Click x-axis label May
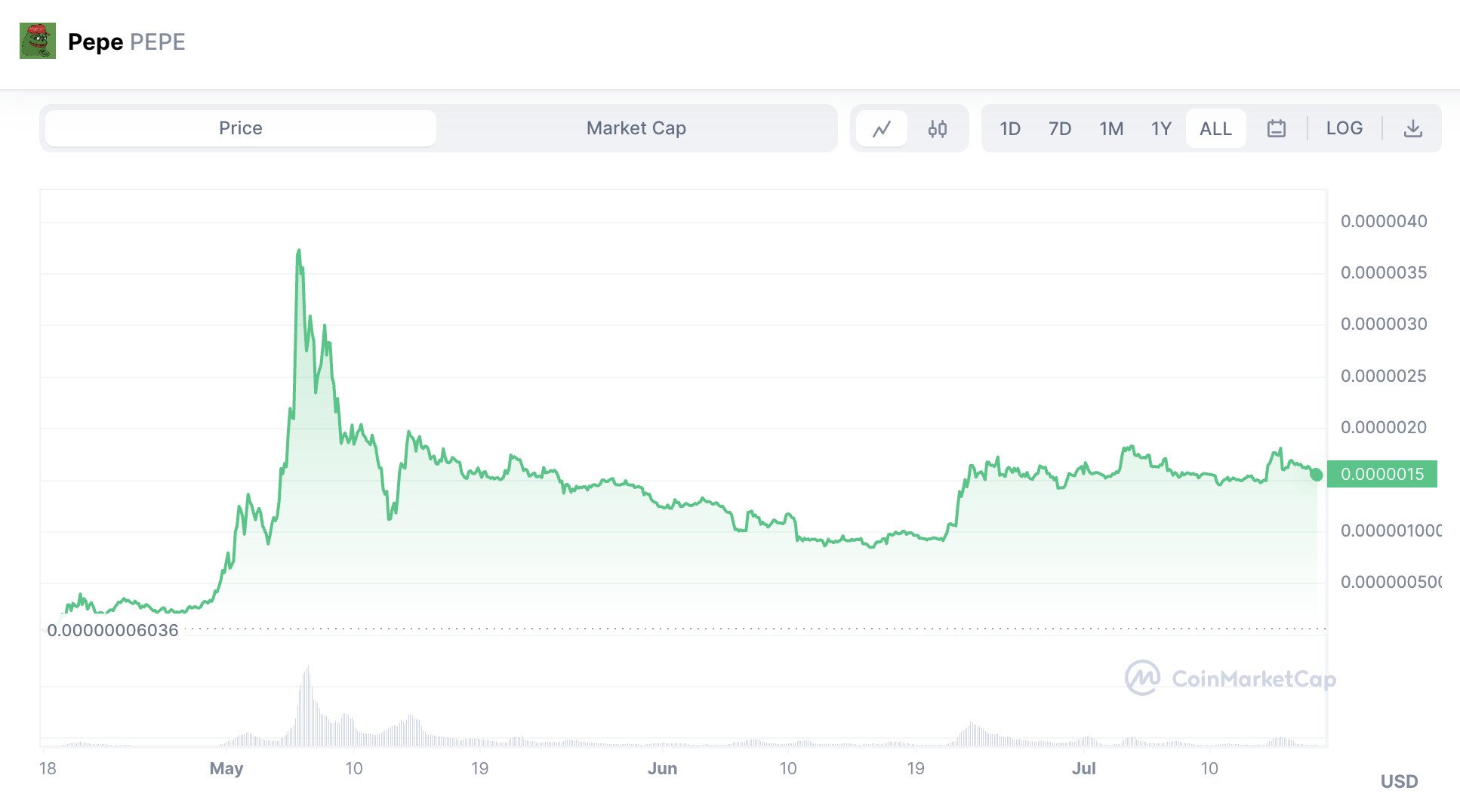Screen dimensions: 1460x812 click(226, 768)
